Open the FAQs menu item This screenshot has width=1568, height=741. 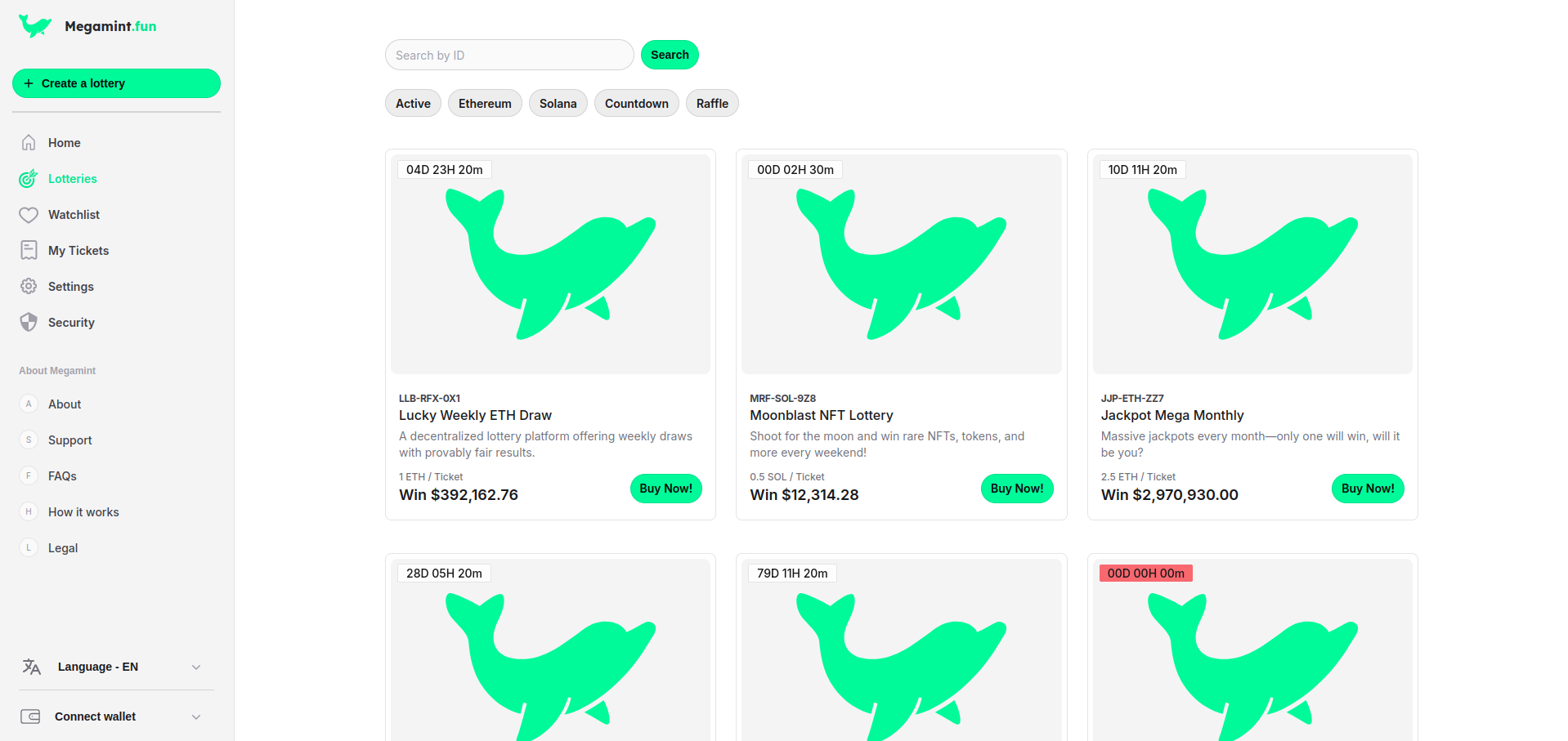click(x=62, y=476)
